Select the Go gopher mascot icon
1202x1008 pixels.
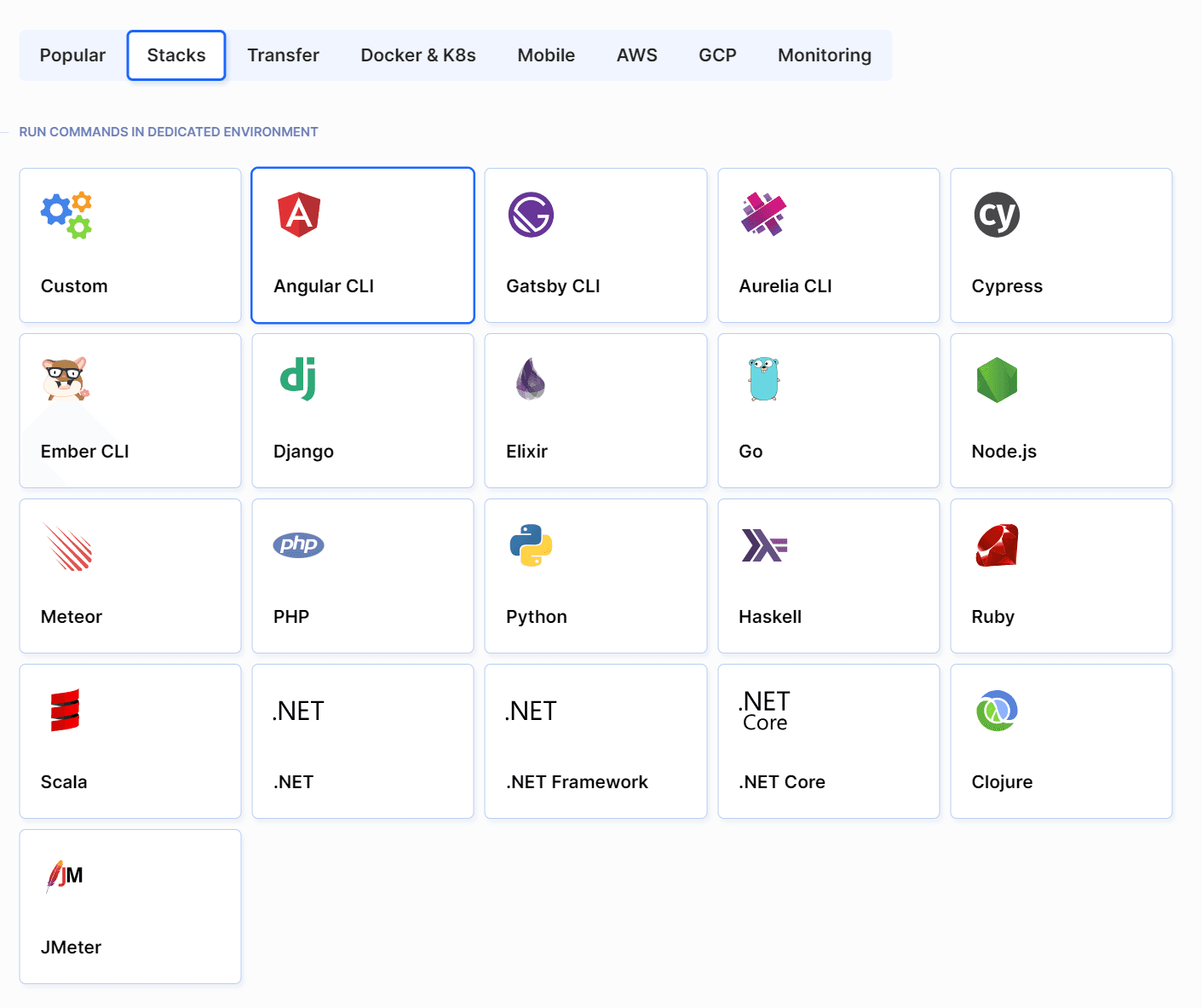point(763,379)
